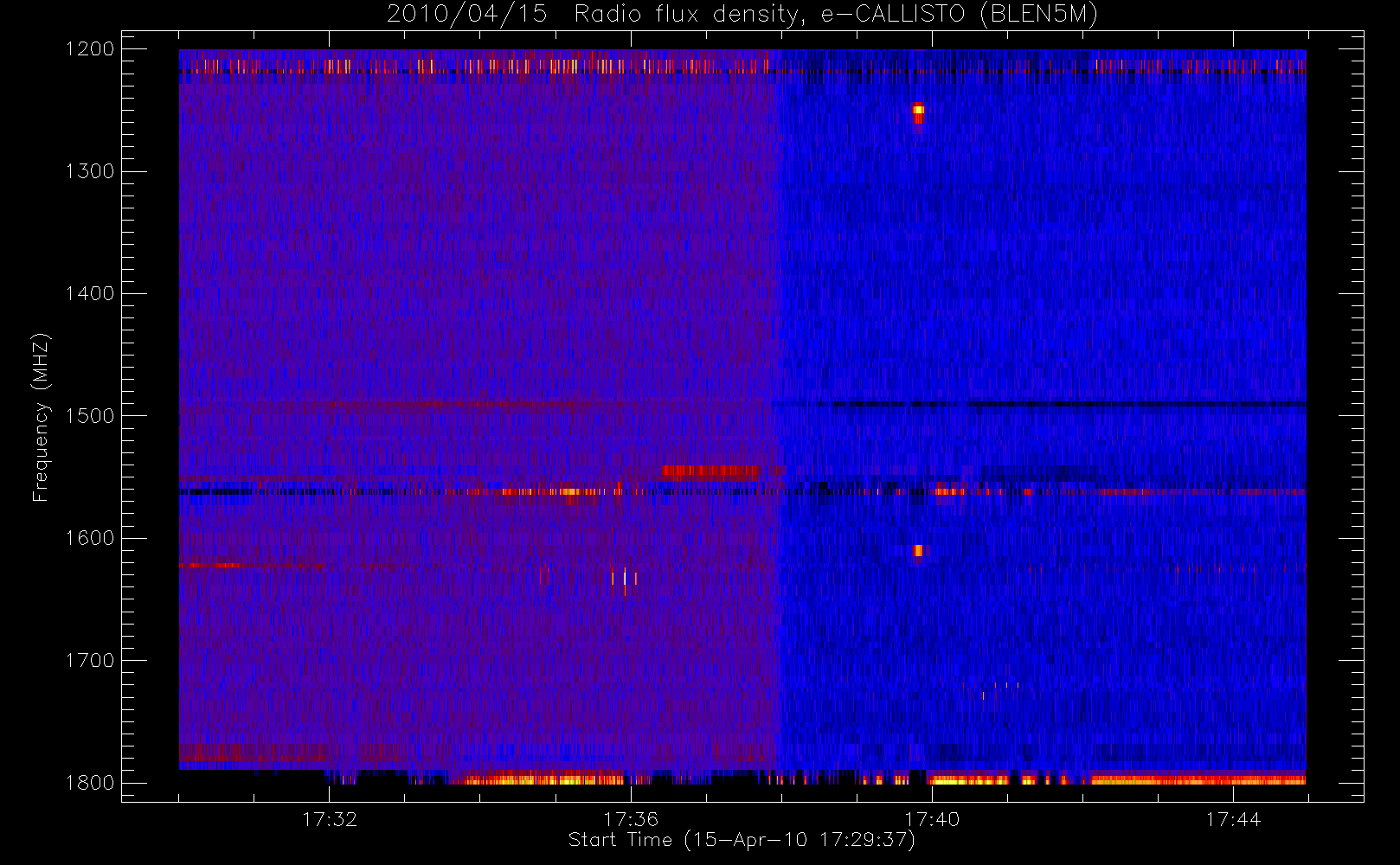The height and width of the screenshot is (865, 1400).
Task: Click the 17:40 time tick label
Action: tap(932, 819)
